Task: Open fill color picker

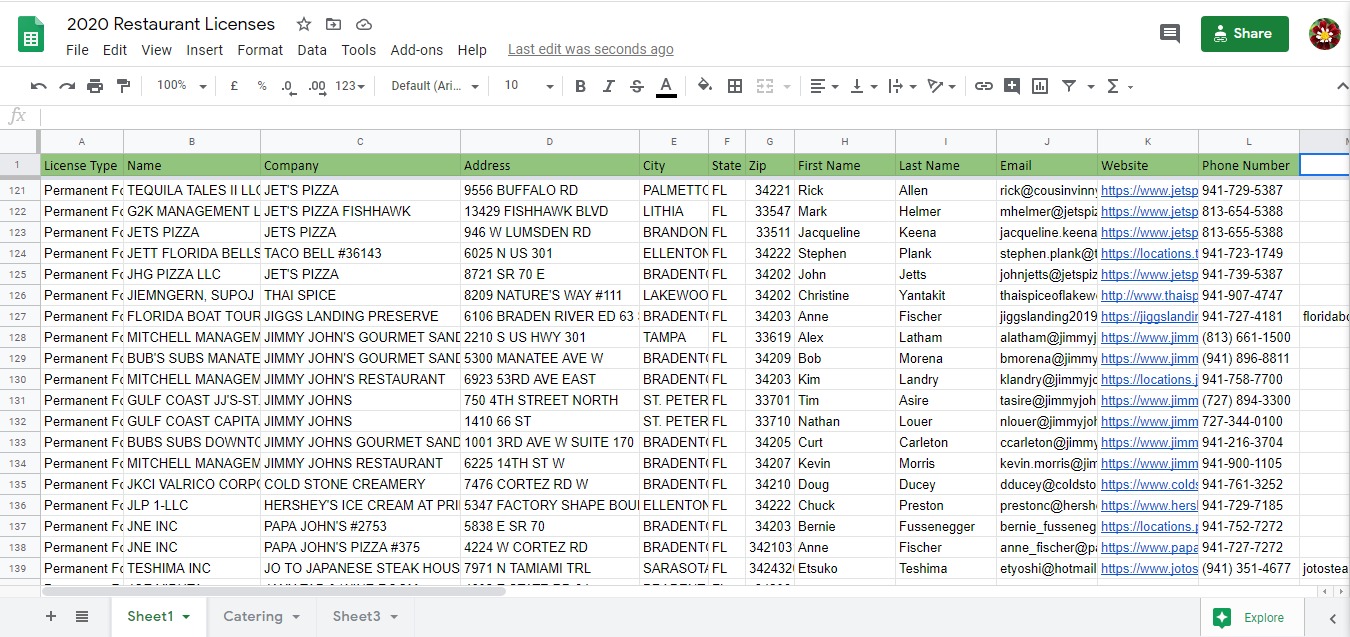Action: click(705, 86)
